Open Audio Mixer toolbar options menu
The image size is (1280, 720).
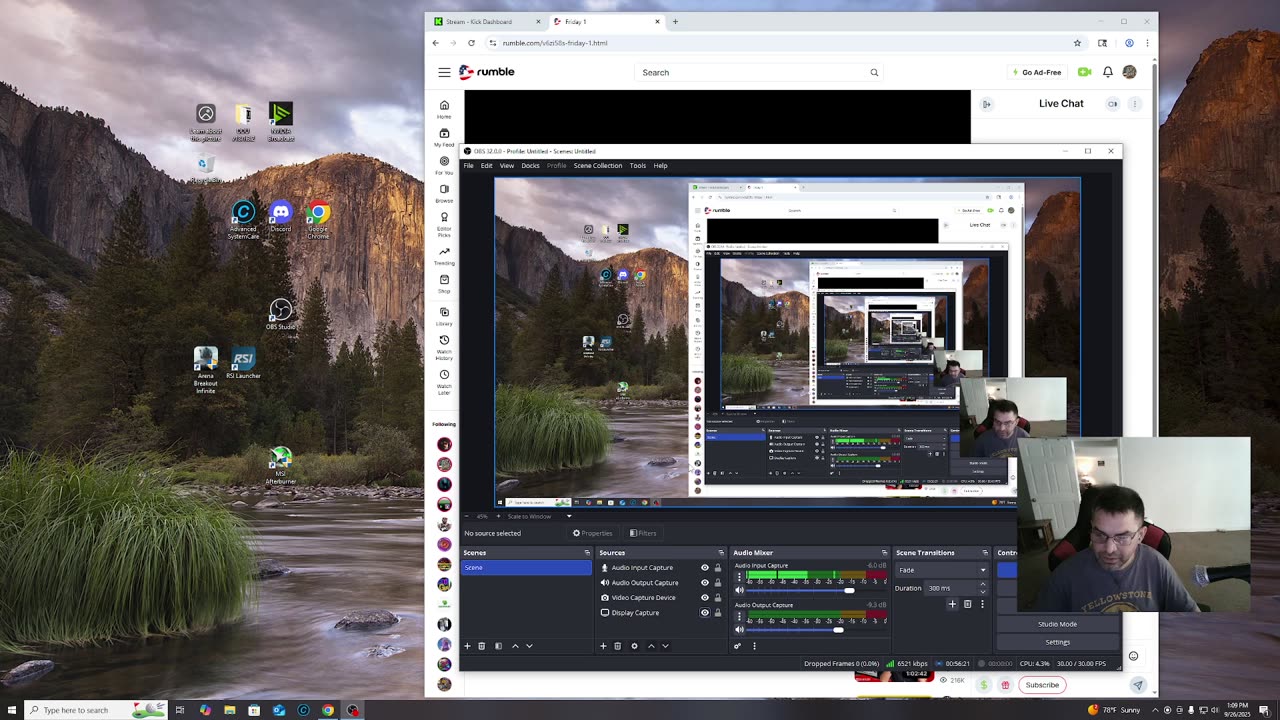pos(754,646)
